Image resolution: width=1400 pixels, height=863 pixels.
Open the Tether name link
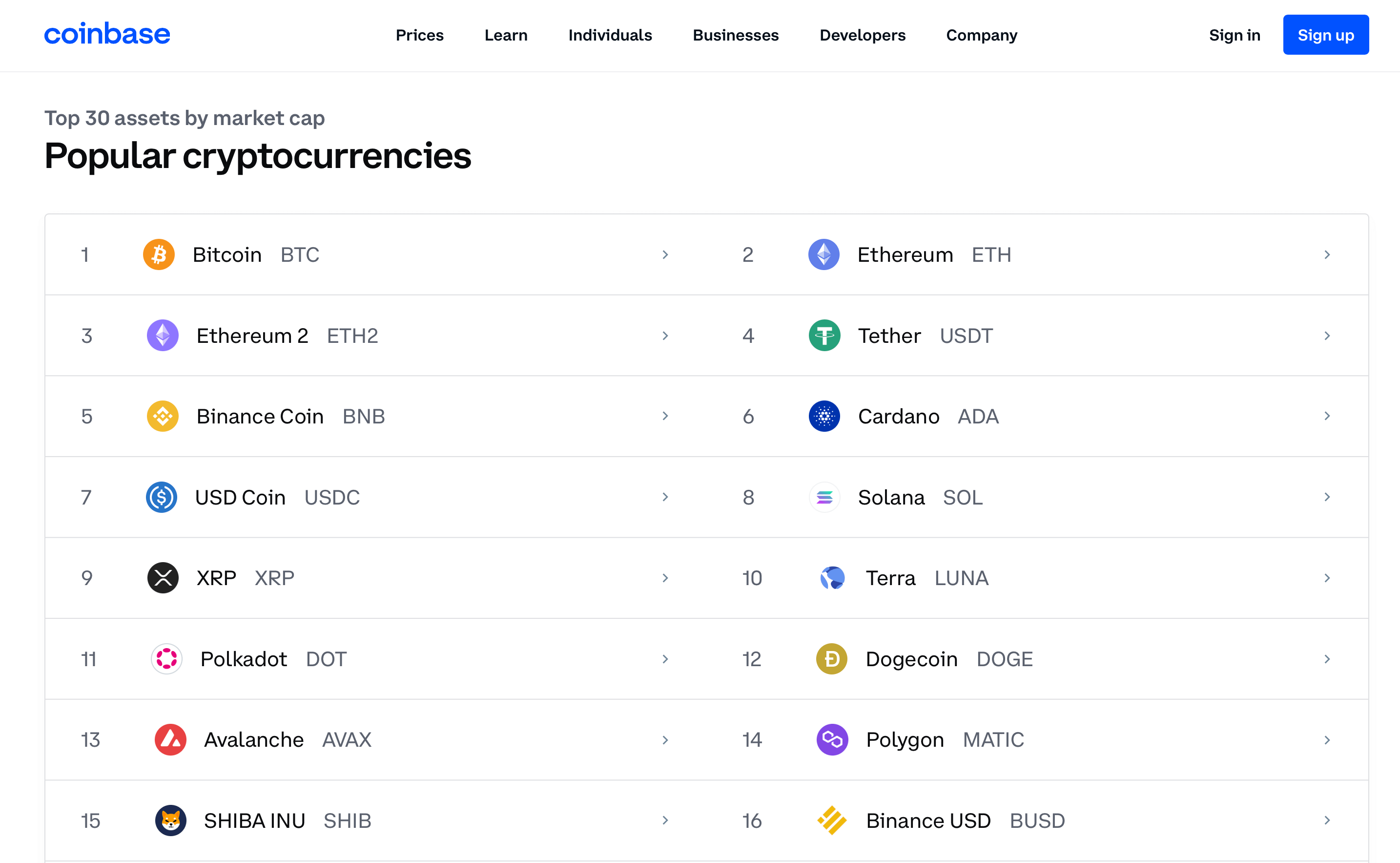click(889, 336)
